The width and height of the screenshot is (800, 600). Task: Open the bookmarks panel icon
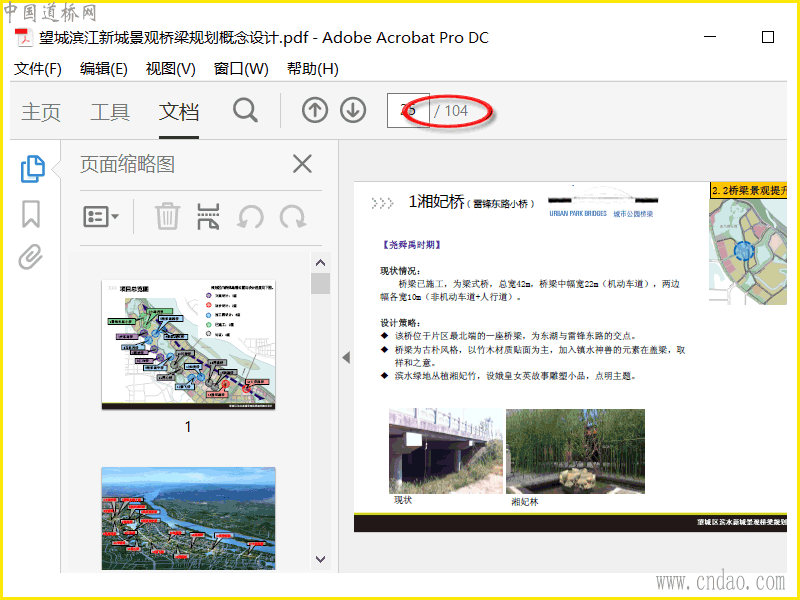click(31, 213)
